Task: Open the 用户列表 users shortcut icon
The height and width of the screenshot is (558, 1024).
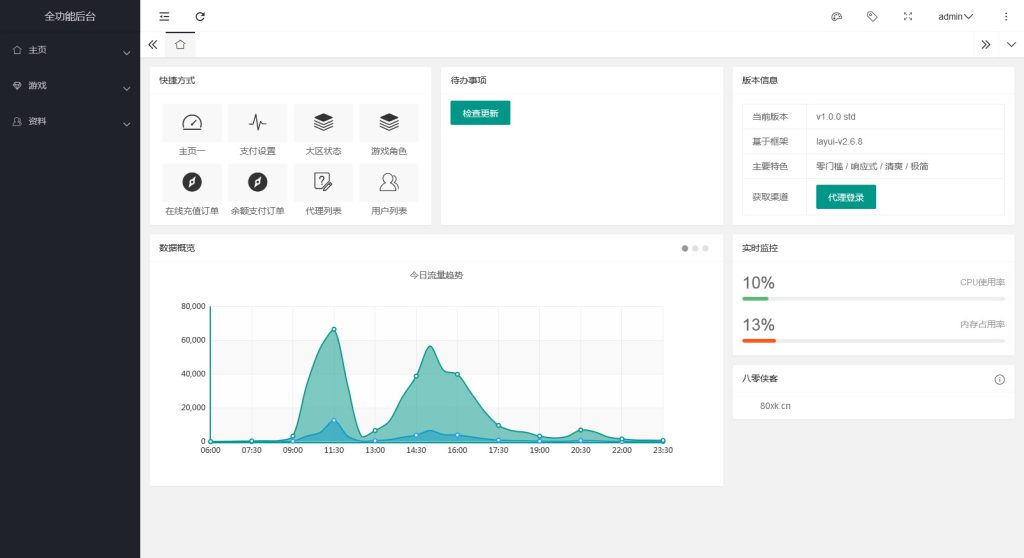Action: 388,182
